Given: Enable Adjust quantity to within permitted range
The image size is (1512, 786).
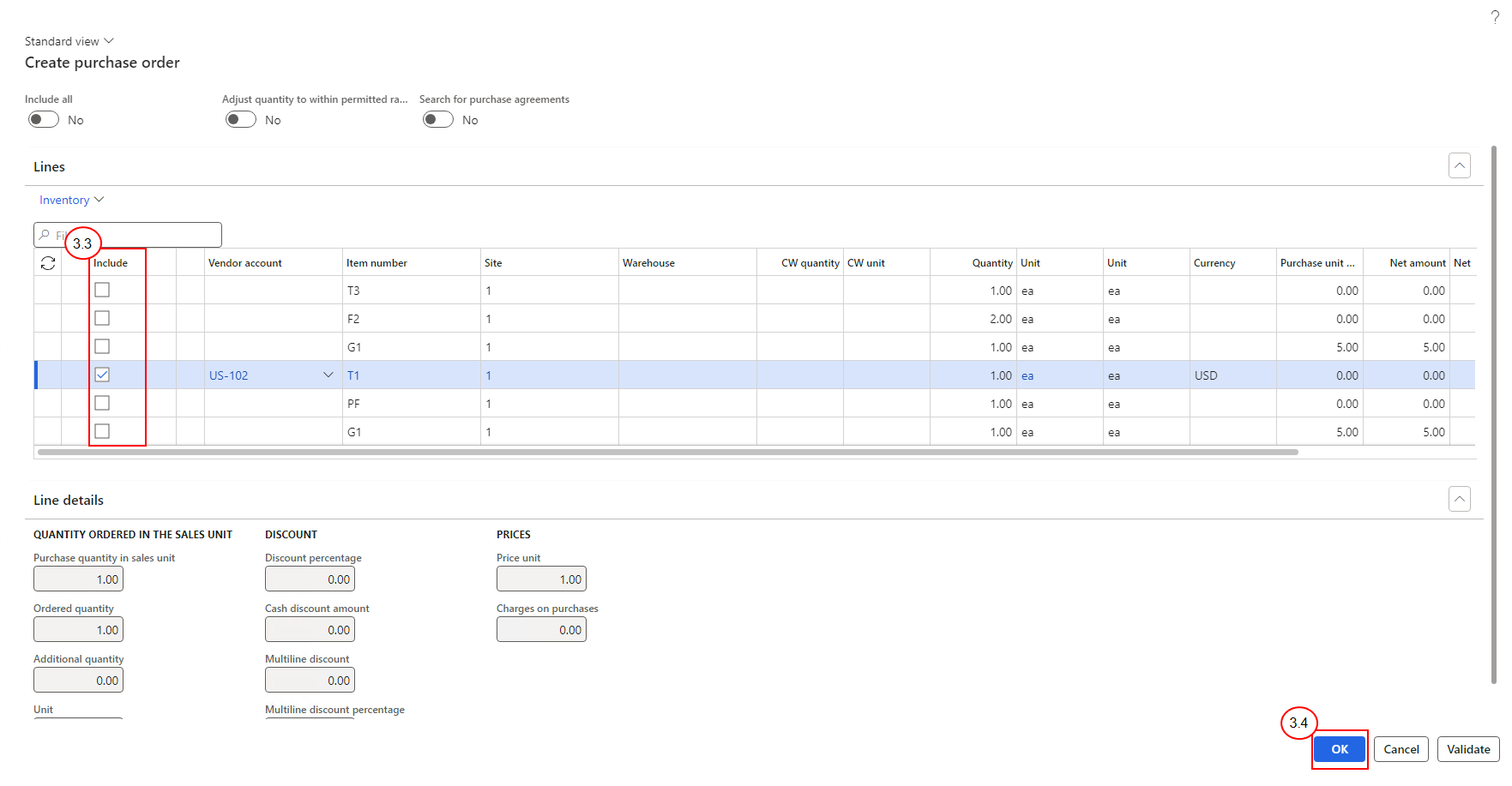Looking at the screenshot, I should (x=241, y=120).
